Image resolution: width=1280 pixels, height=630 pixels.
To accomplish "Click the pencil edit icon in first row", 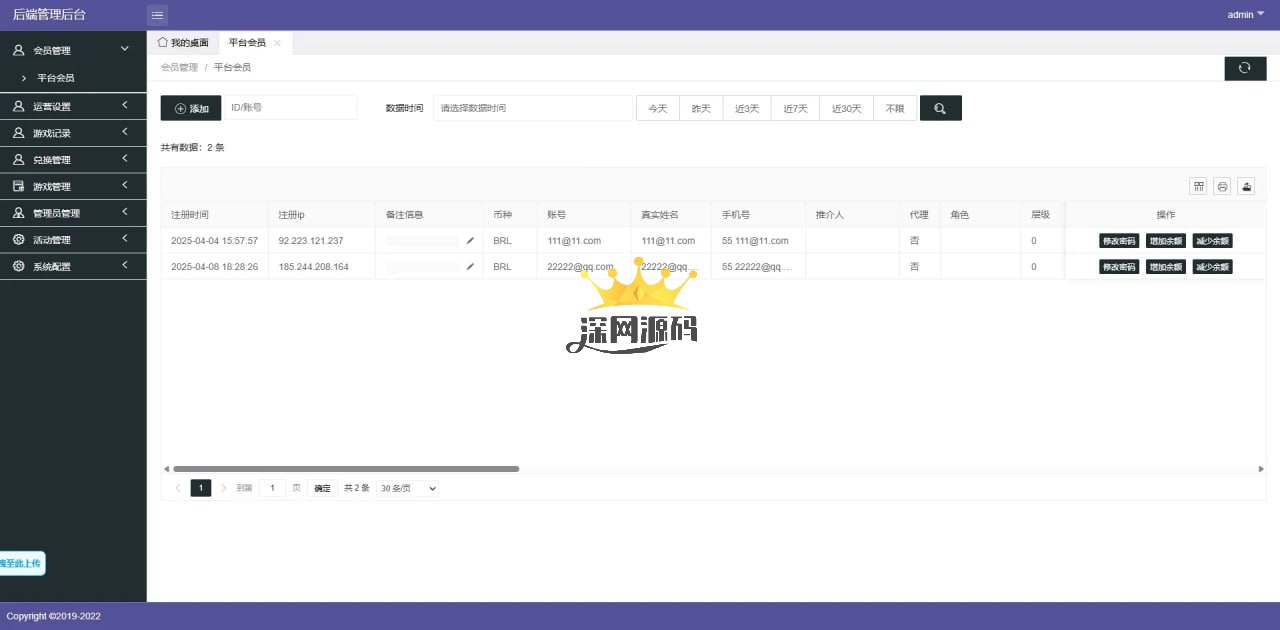I will [x=470, y=241].
